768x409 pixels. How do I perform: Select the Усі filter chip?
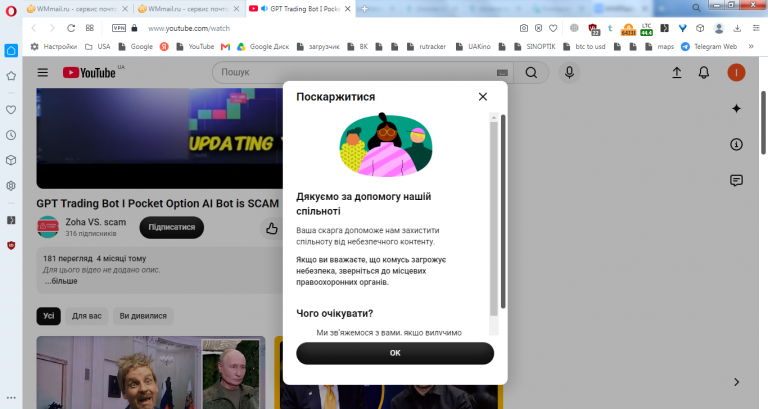pos(48,316)
